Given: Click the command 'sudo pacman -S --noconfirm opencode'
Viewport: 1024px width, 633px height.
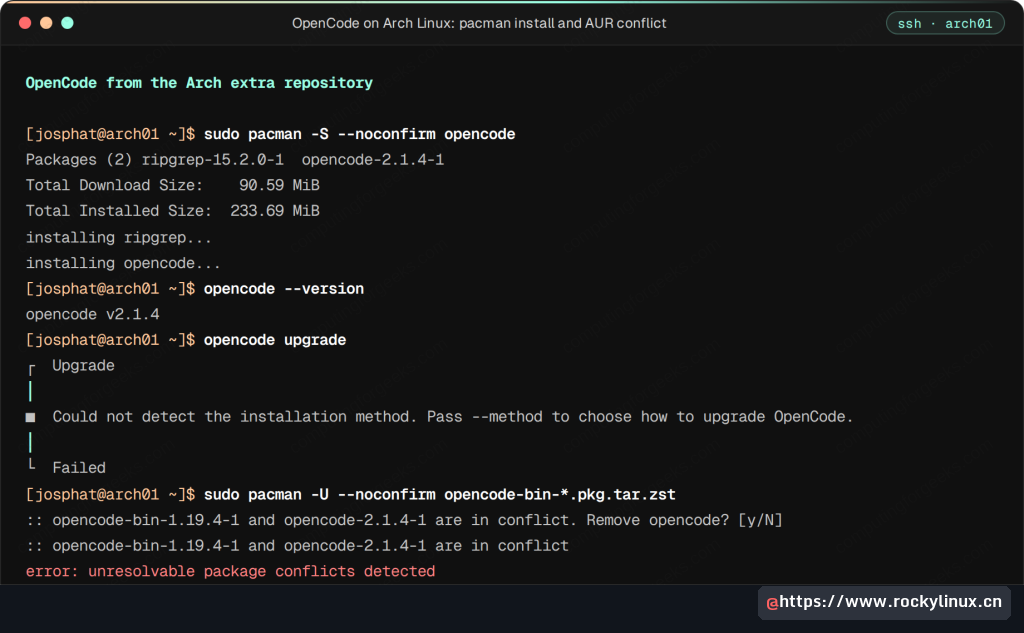Looking at the screenshot, I should click(359, 134).
